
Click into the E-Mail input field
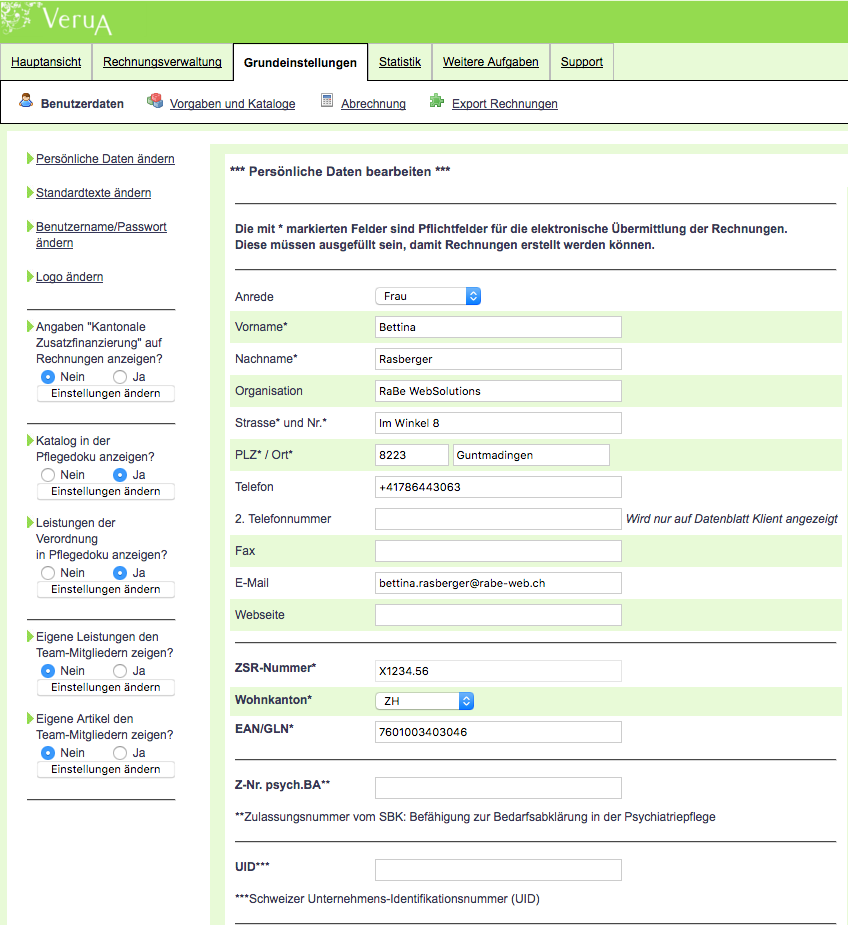498,583
